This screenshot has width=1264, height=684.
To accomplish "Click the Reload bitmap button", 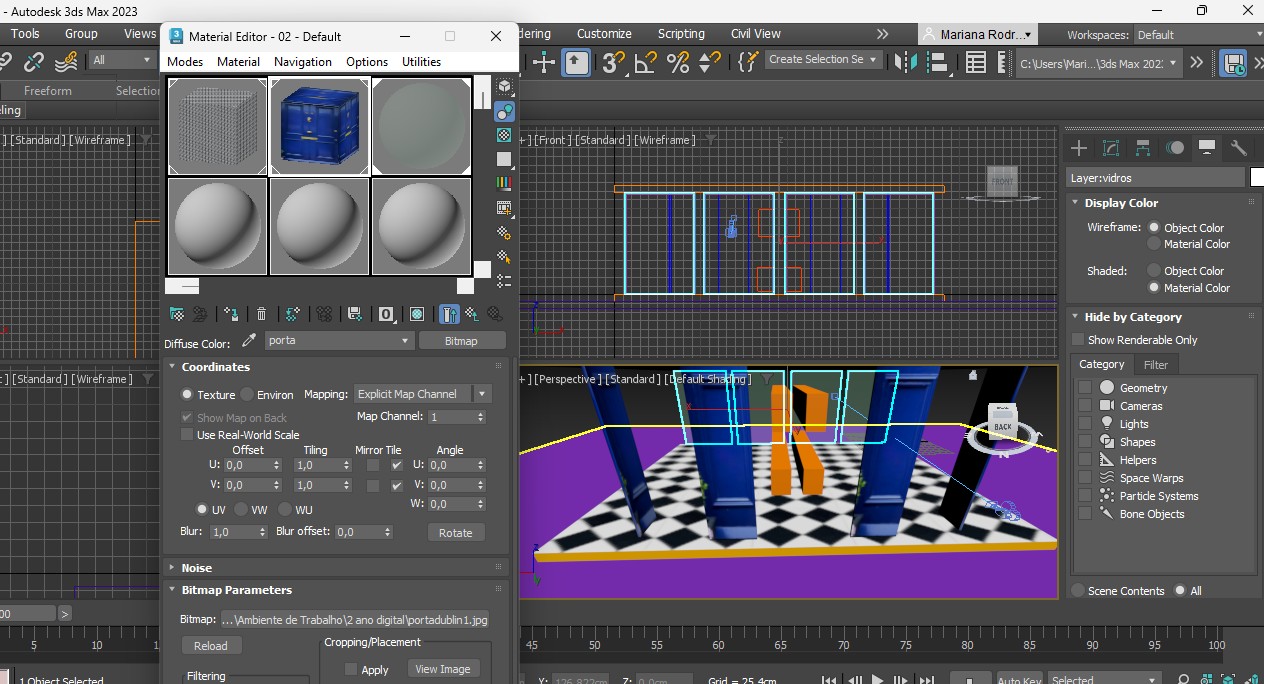I will point(211,646).
